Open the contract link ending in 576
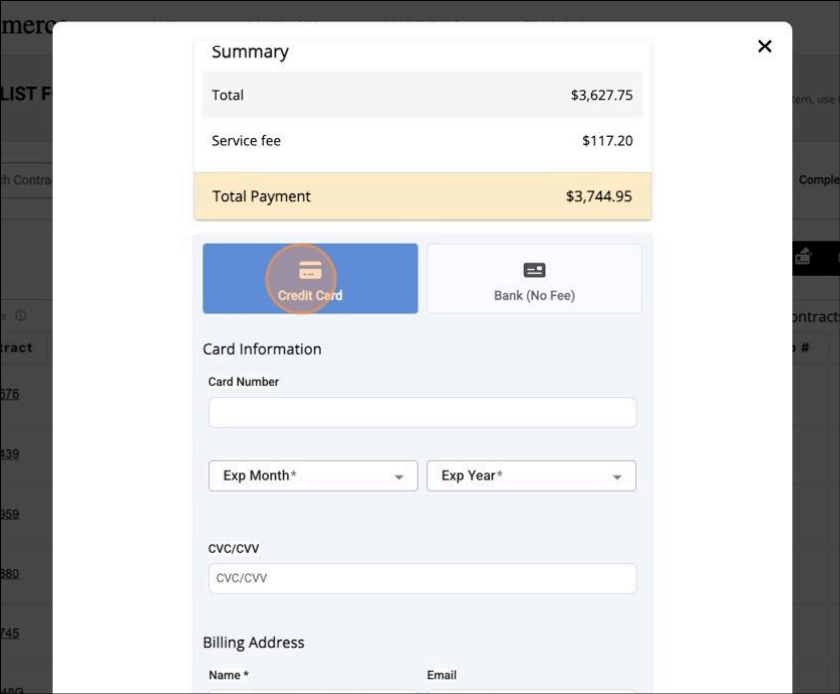 [9, 394]
